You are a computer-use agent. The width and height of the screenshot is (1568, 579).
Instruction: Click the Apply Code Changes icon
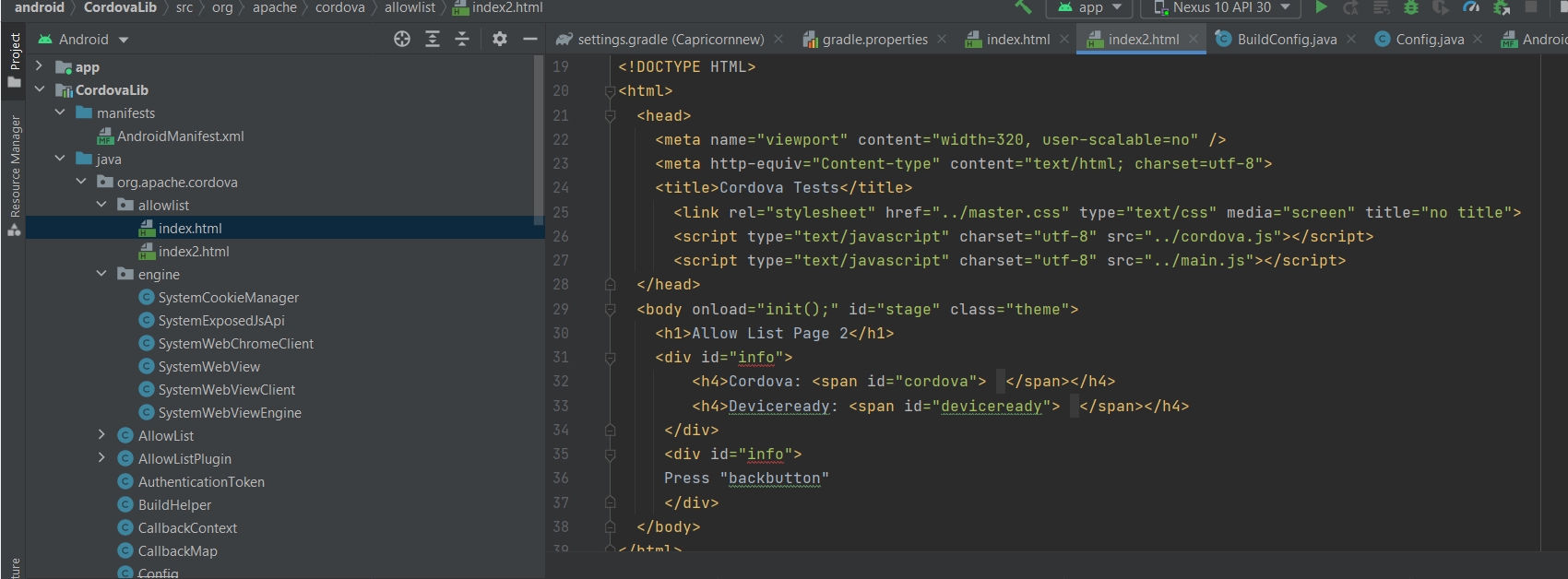click(x=1381, y=7)
